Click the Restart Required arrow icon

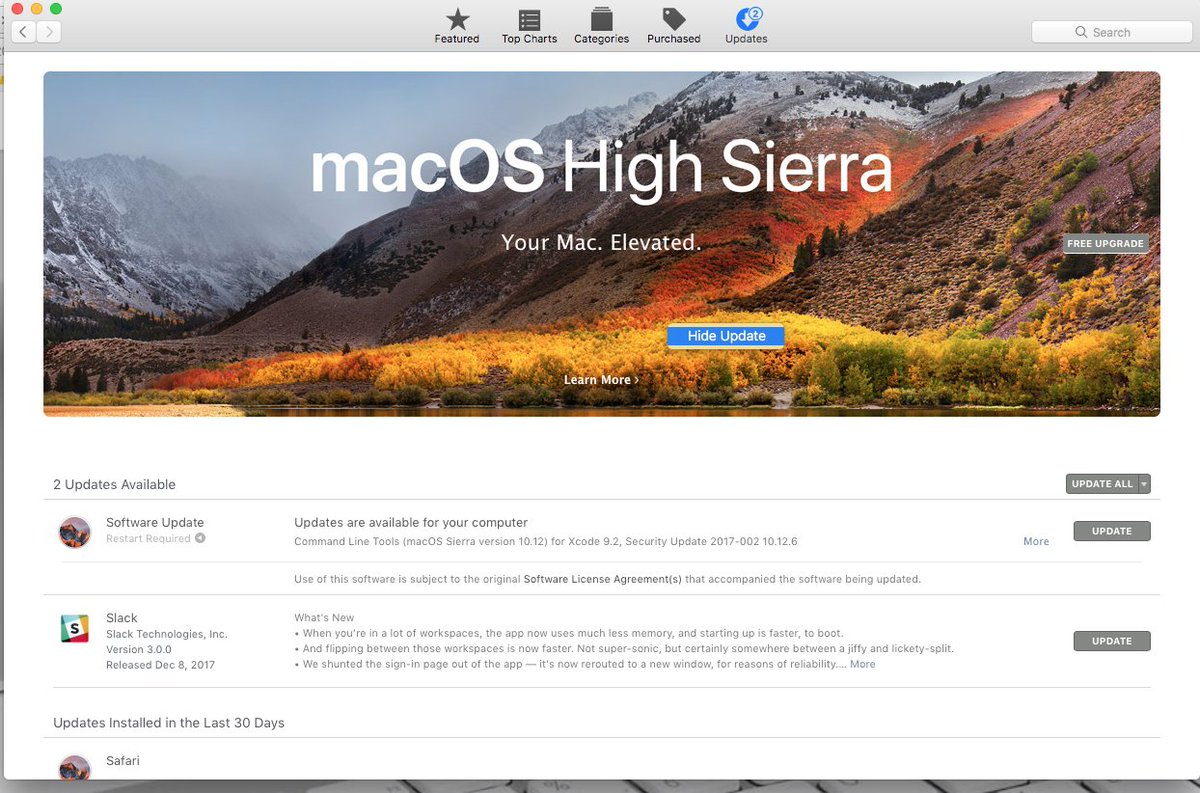(x=200, y=538)
